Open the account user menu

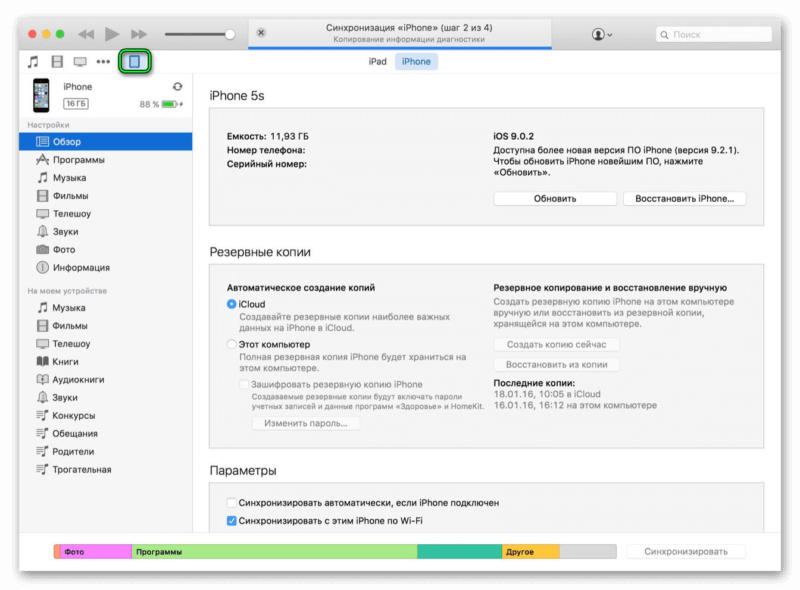click(602, 34)
